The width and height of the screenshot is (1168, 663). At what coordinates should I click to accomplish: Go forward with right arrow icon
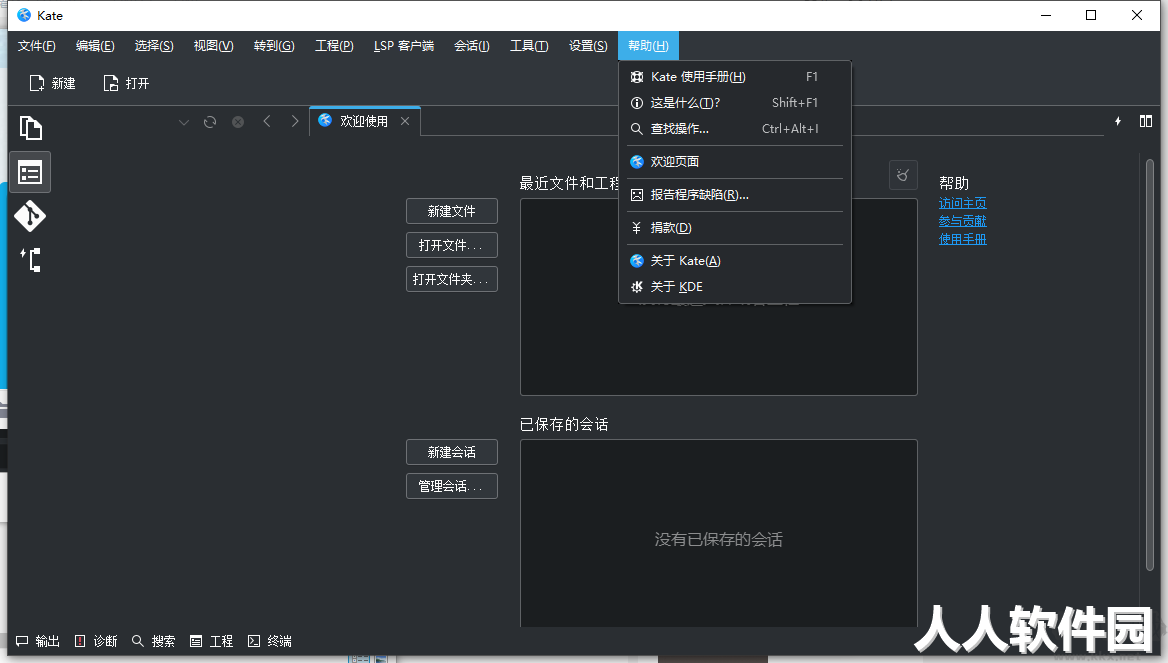tap(295, 121)
